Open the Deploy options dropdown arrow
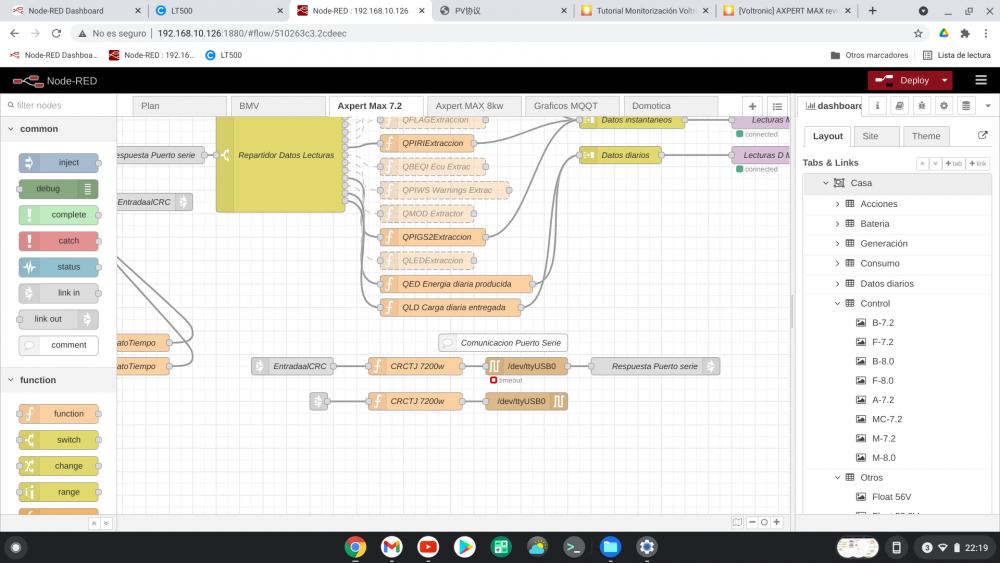 coord(945,80)
